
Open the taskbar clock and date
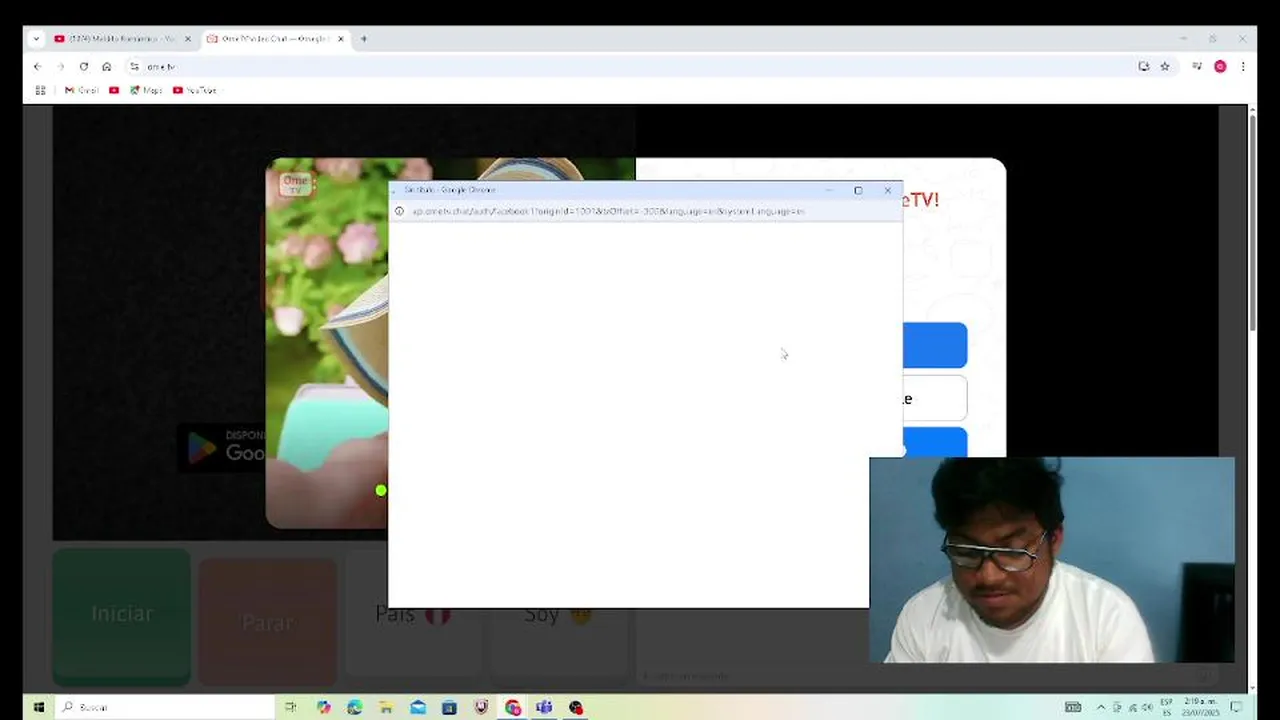[1198, 707]
